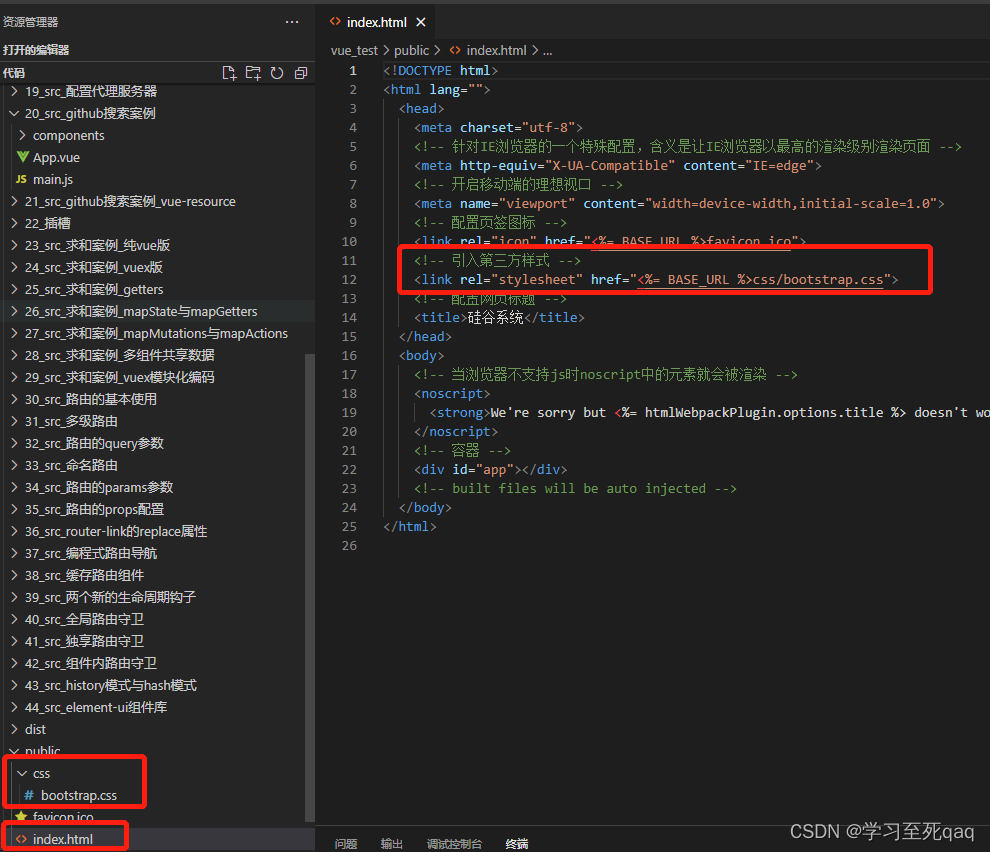Expand the 37_src_编程式路由导航 folder

[x=90, y=553]
